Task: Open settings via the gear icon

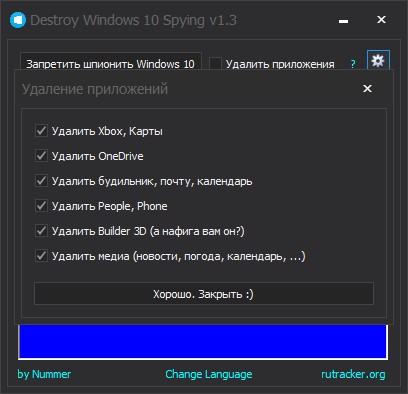Action: point(378,60)
